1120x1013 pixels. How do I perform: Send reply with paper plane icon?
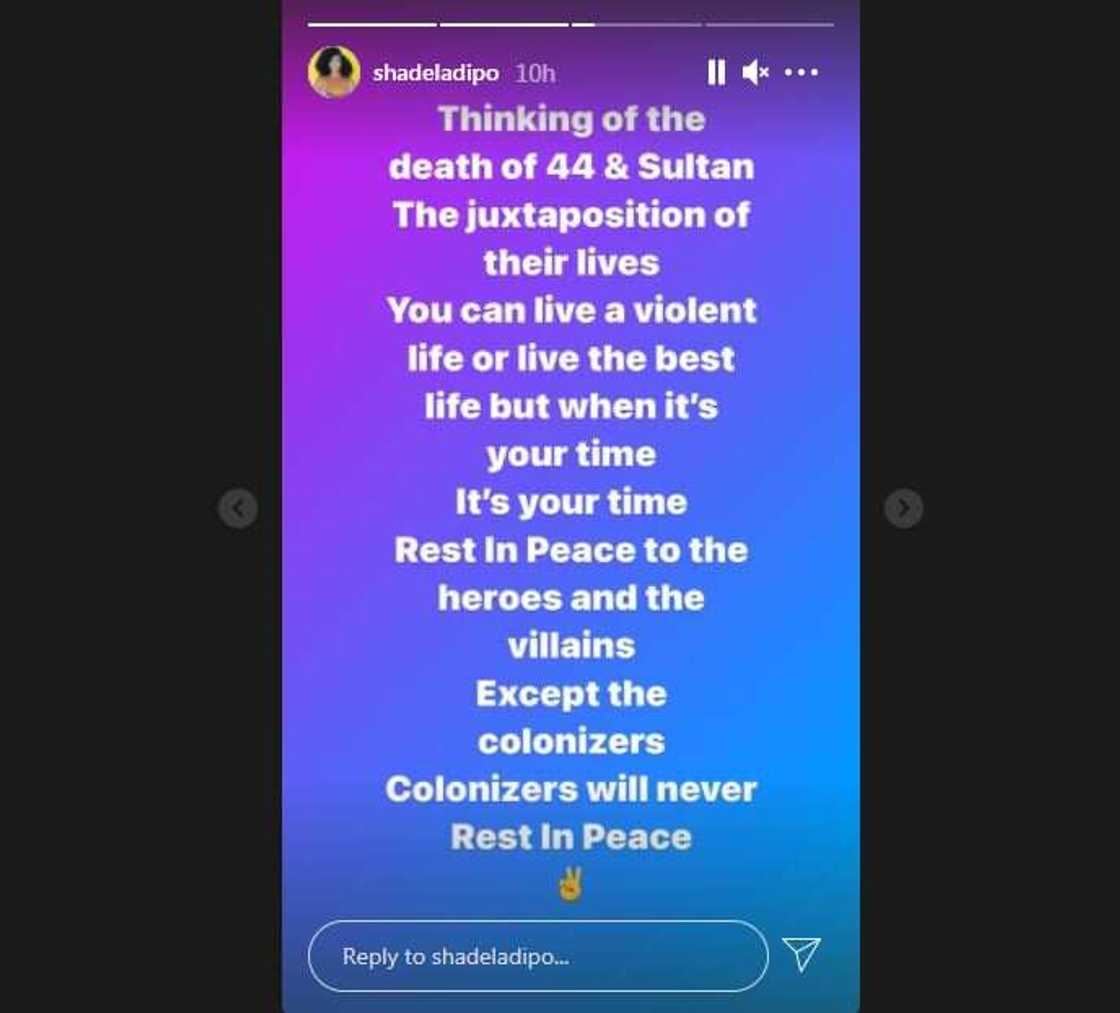click(801, 954)
